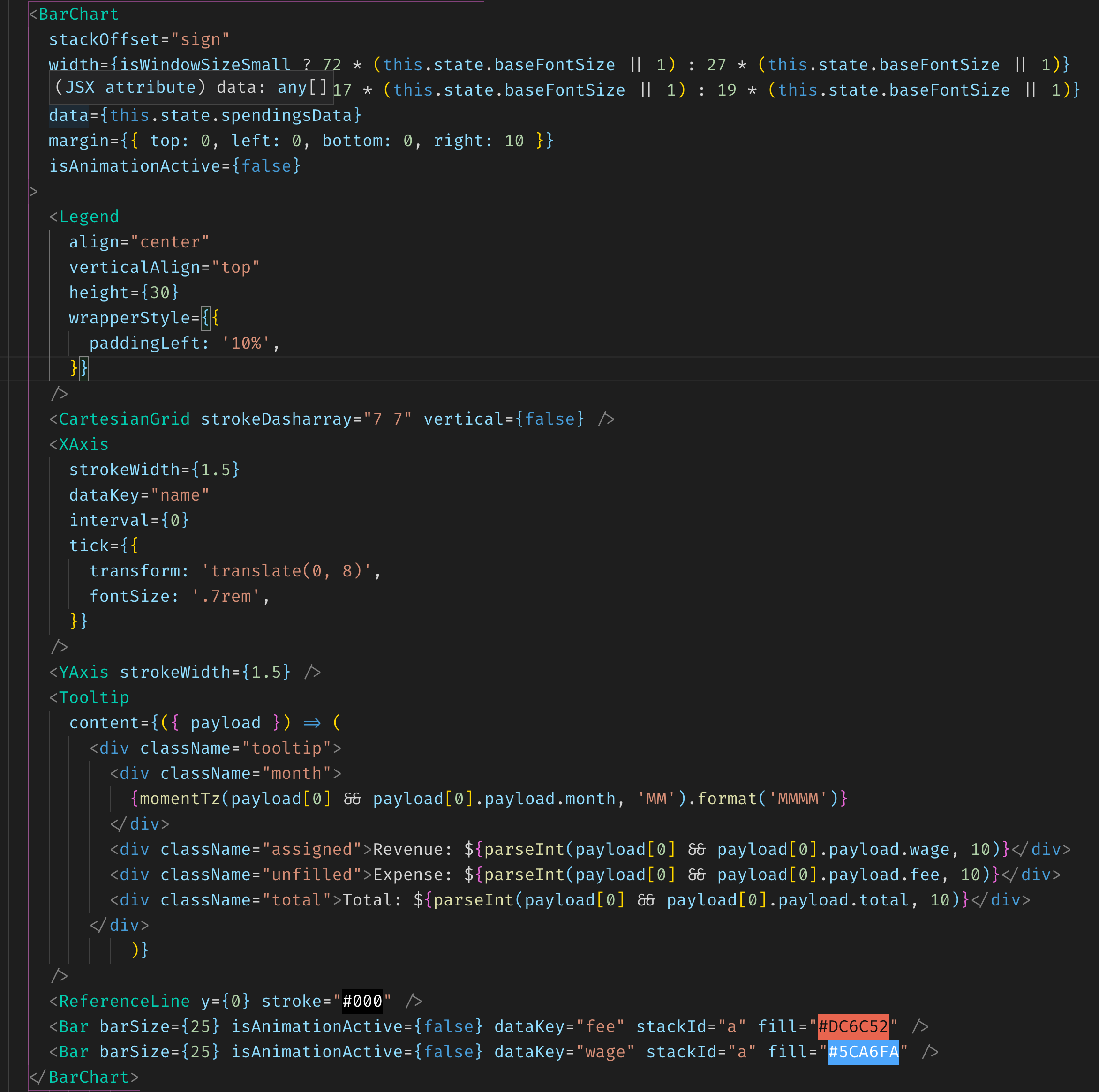1099x1092 pixels.
Task: Click the Legend component tag
Action: (x=89, y=217)
